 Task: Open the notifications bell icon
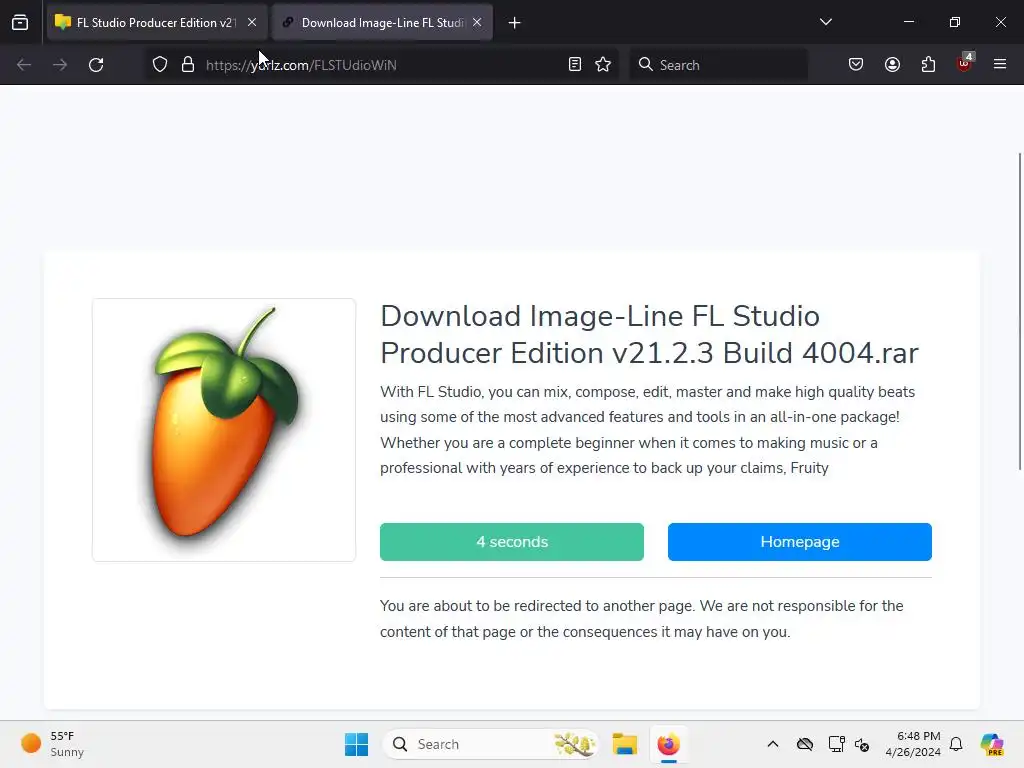point(956,744)
